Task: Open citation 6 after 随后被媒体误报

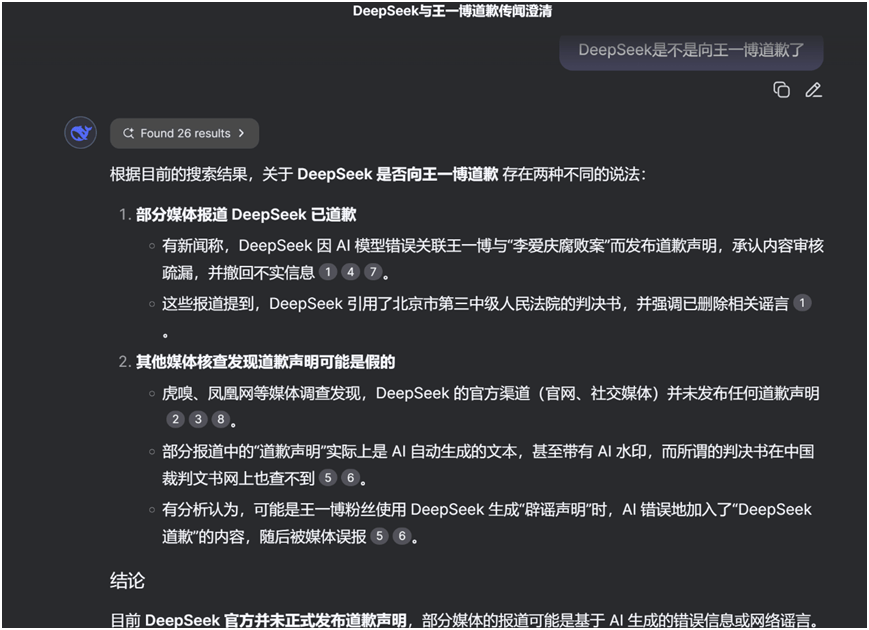Action: pos(402,536)
